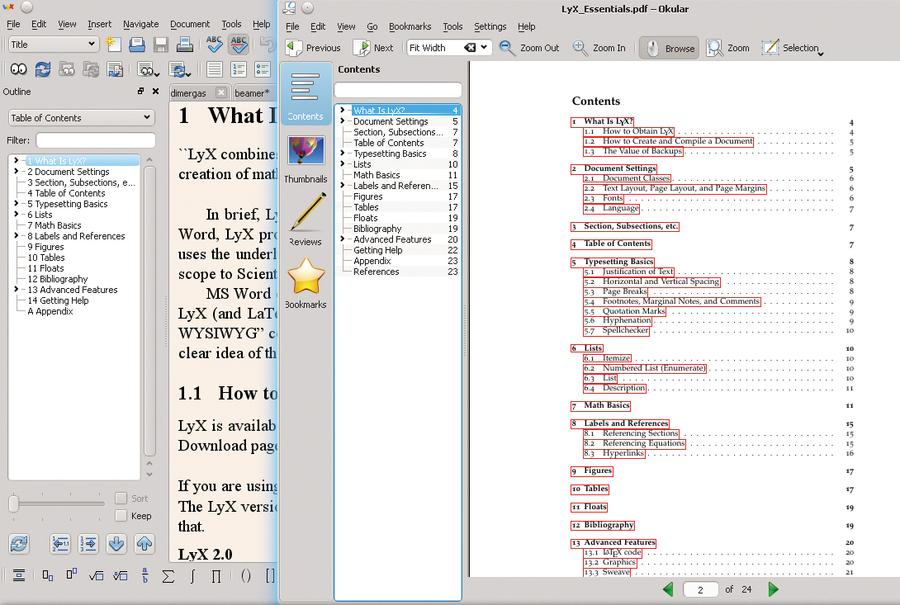Screen dimensions: 900x605
Task: Click the Outline Filter input field
Action: click(x=95, y=140)
